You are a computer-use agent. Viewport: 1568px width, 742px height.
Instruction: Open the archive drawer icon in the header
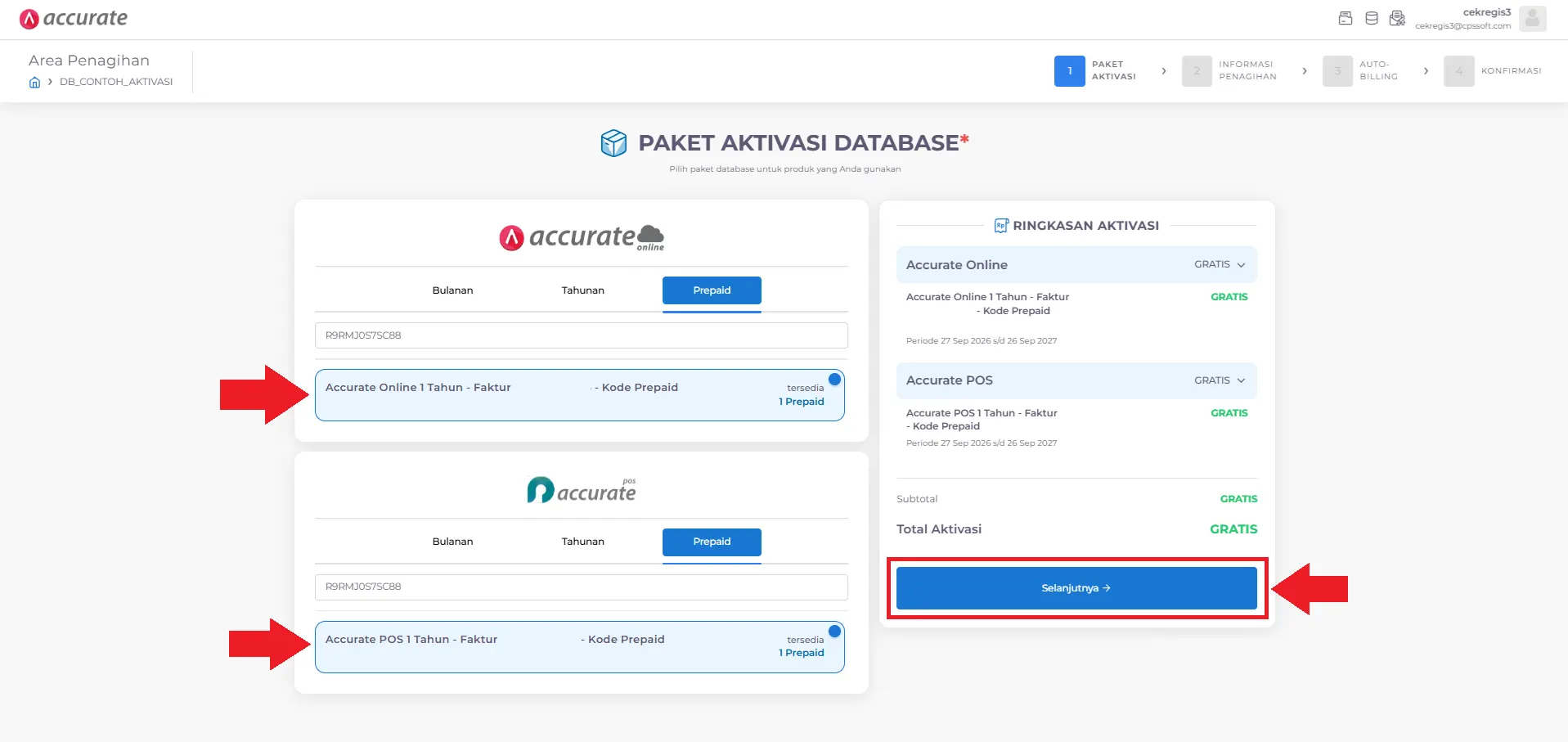point(1346,19)
